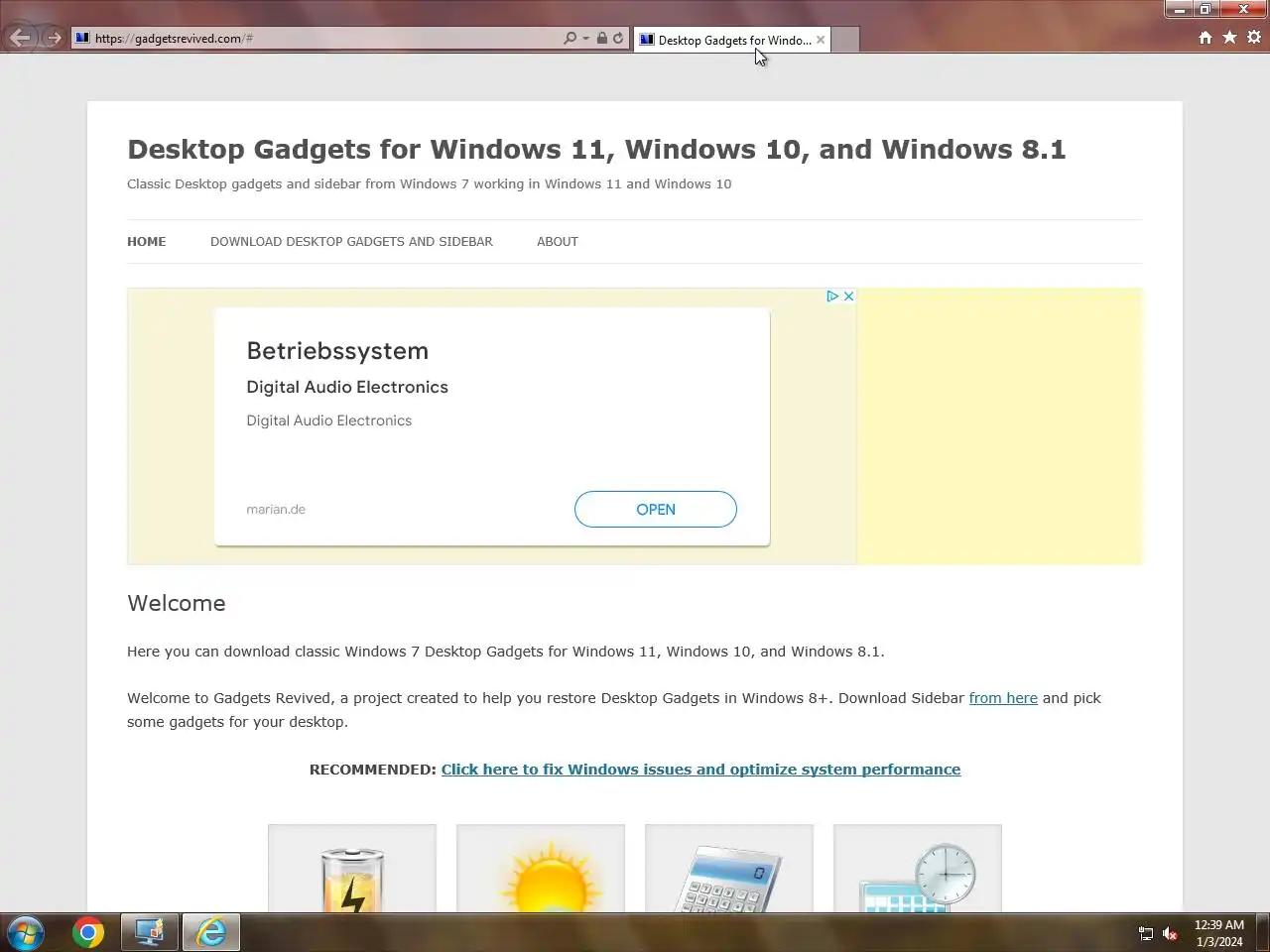Screen dimensions: 1270x952
Task: Open the HOME menu item
Action: [x=147, y=241]
